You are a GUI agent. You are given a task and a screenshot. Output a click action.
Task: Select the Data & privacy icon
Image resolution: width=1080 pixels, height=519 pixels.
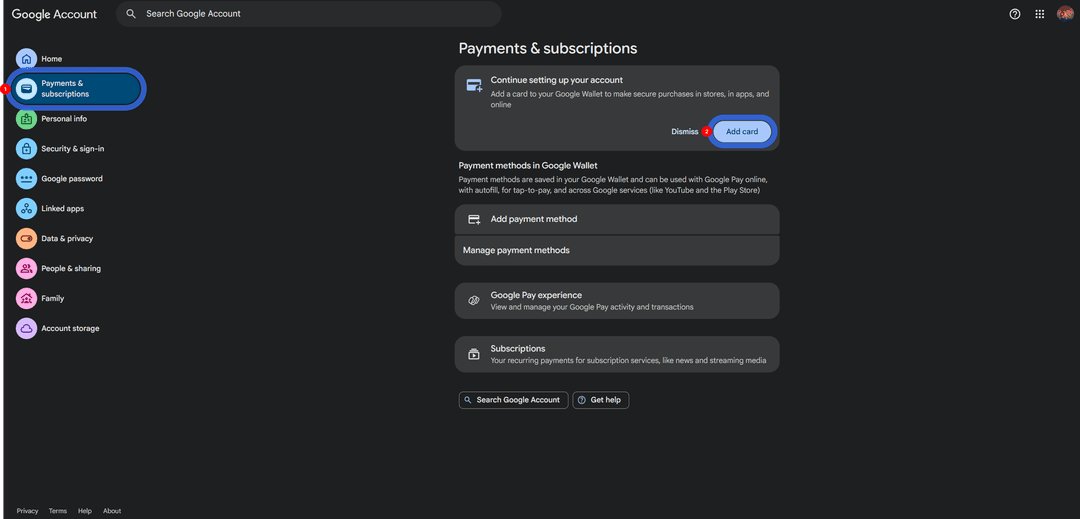26,238
